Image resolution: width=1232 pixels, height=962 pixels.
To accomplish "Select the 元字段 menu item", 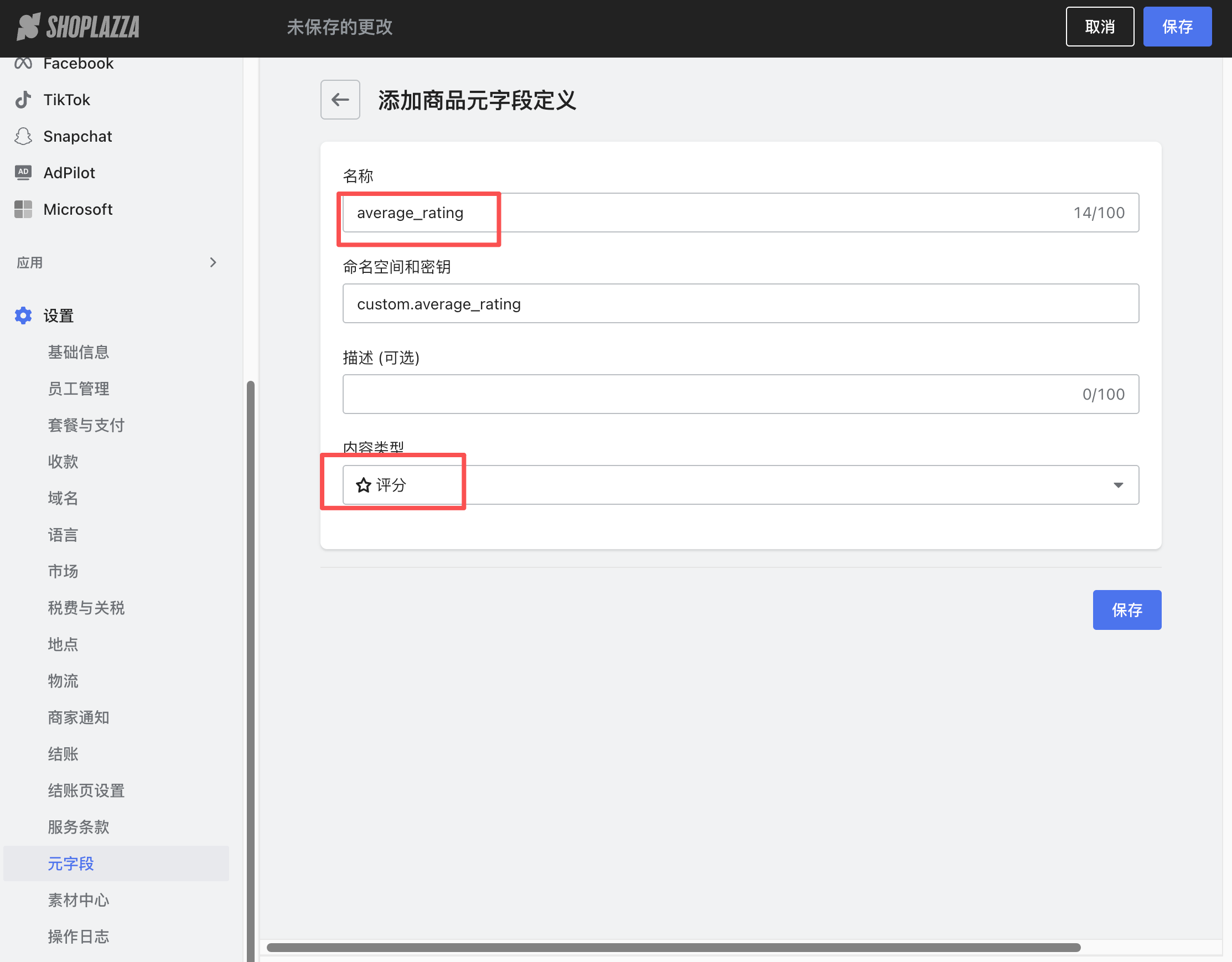I will [x=116, y=863].
